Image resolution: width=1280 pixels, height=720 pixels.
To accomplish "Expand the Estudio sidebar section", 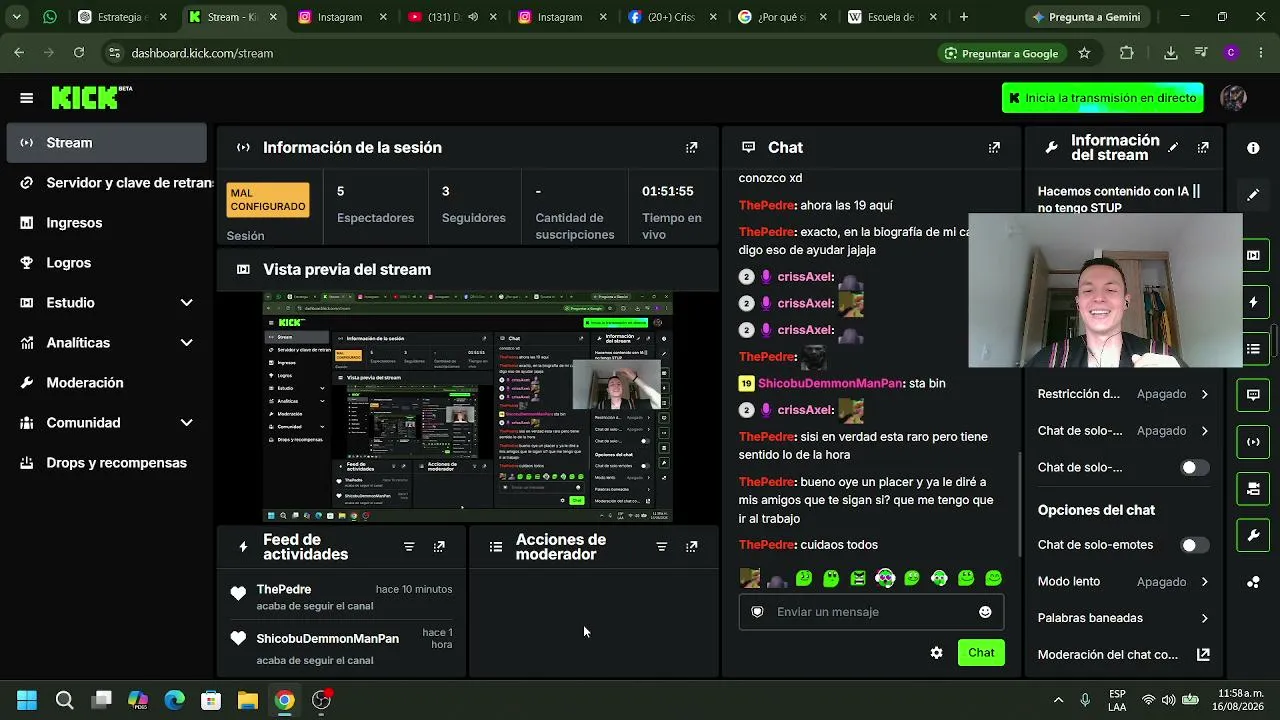I will 106,303.
